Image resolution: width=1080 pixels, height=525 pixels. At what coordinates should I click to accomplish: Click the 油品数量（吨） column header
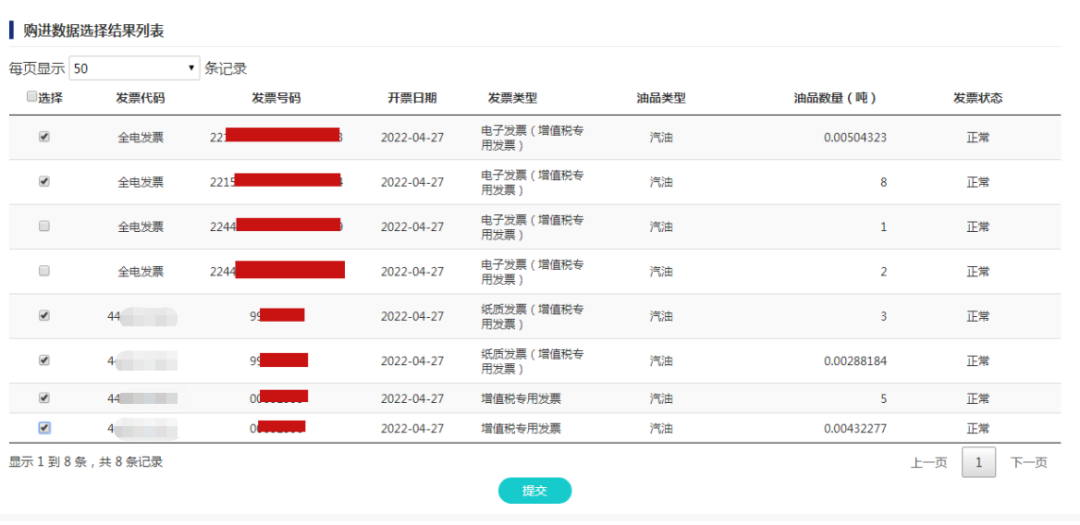(835, 98)
